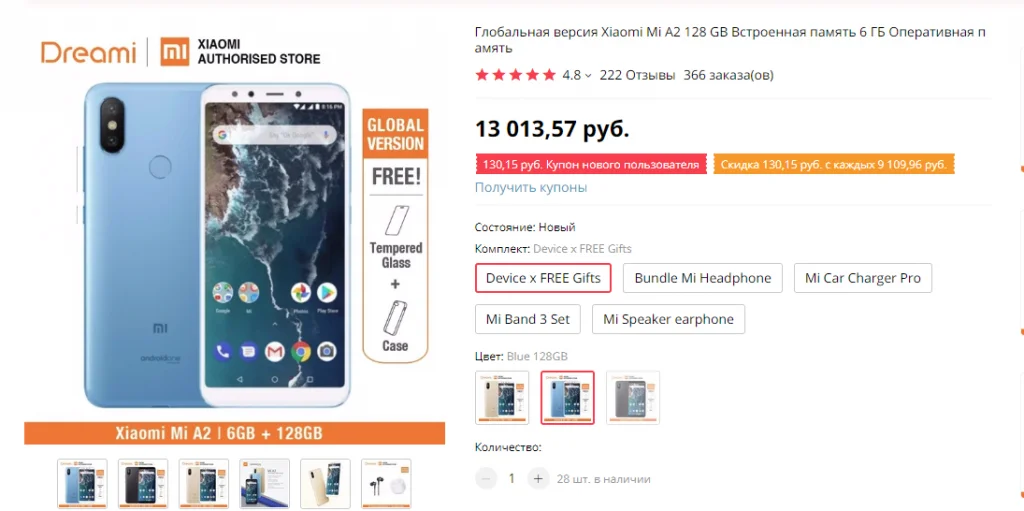Viewport: 1024px width, 511px height.
Task: Select Mi Speaker earphone option
Action: pyautogui.click(x=668, y=319)
